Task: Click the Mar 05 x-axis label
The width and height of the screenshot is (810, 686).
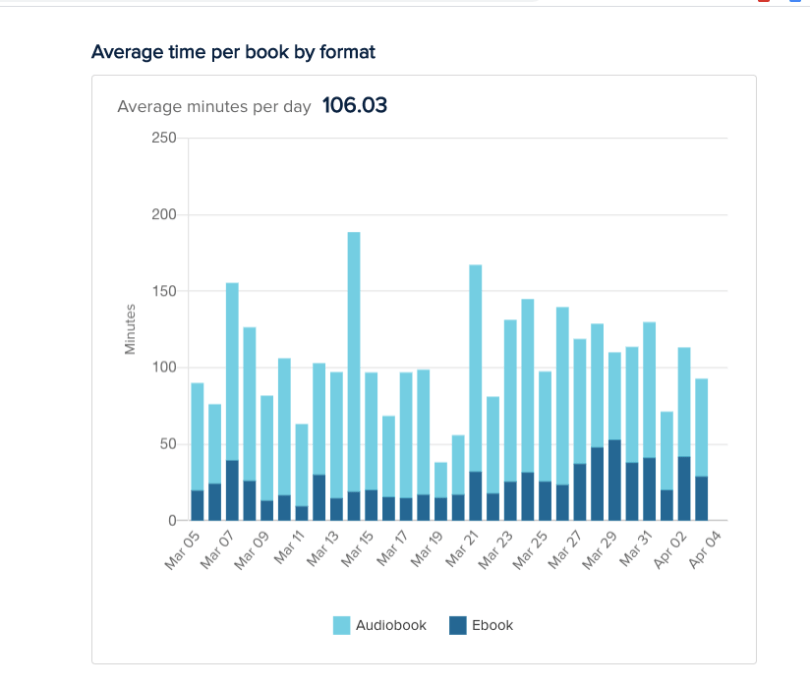Action: [184, 548]
